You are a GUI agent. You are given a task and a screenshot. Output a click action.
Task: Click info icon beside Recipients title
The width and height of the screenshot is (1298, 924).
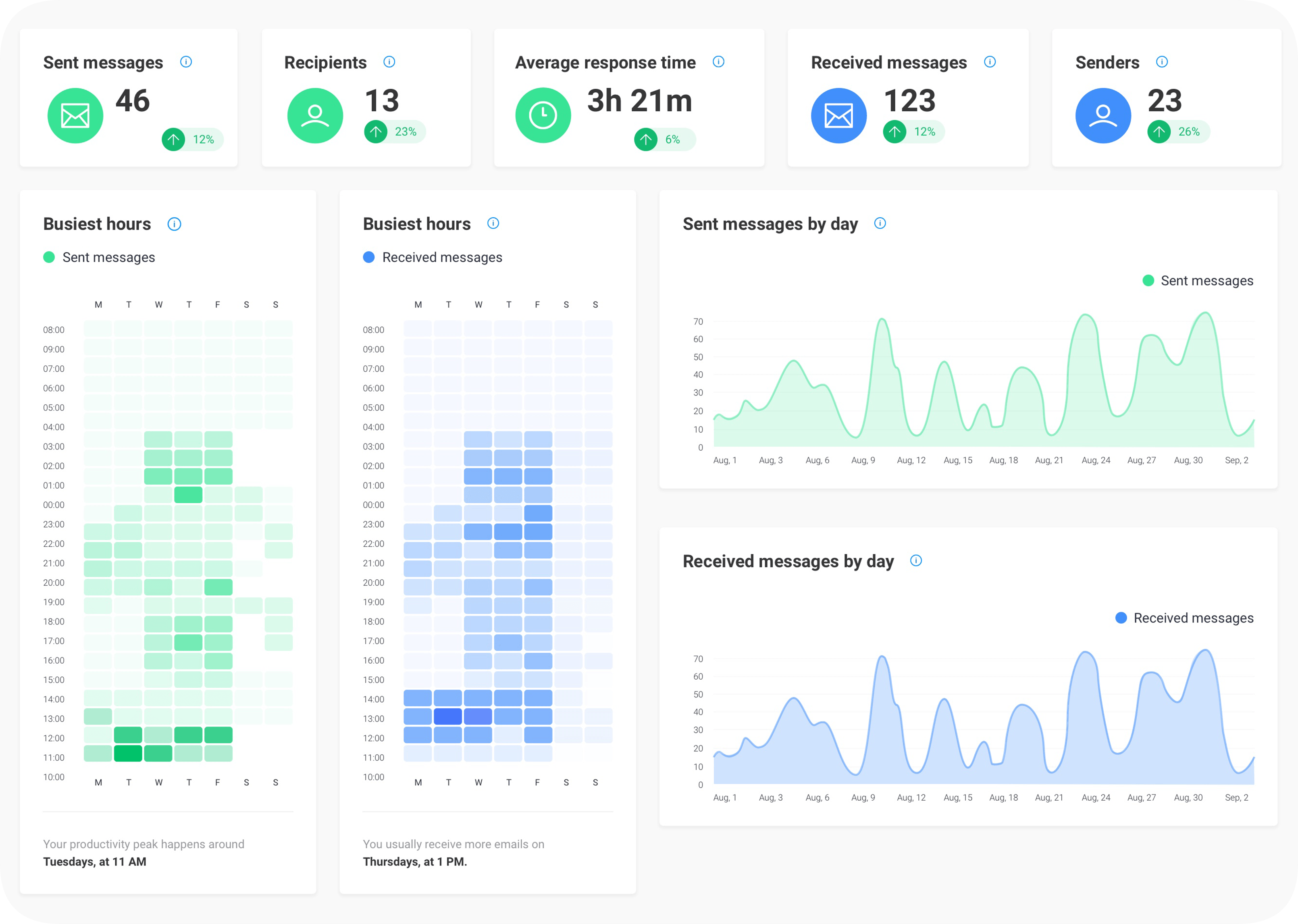[389, 61]
